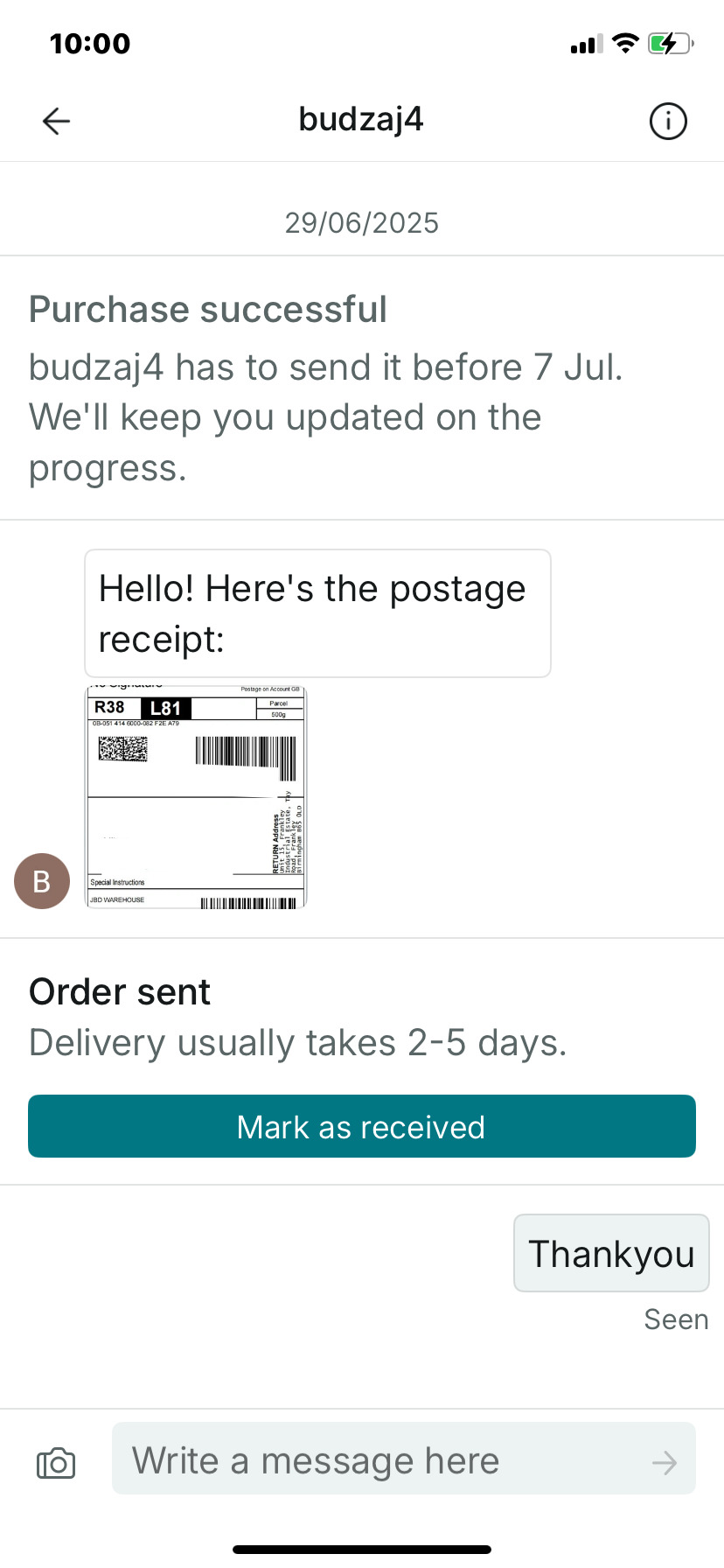The image size is (724, 1568).
Task: Tap the back arrow icon
Action: click(x=56, y=121)
